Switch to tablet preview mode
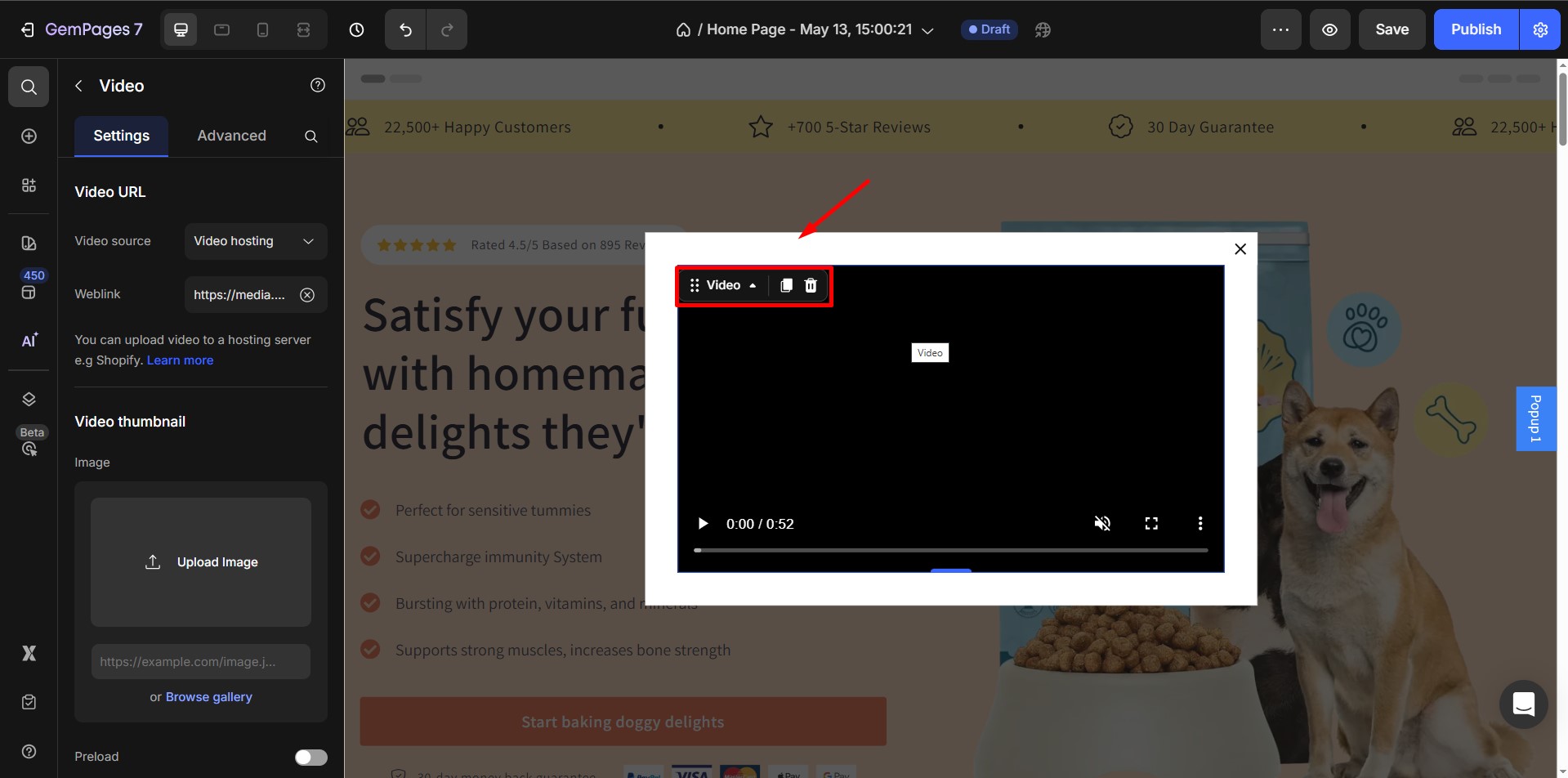Viewport: 1568px width, 778px height. 221,29
